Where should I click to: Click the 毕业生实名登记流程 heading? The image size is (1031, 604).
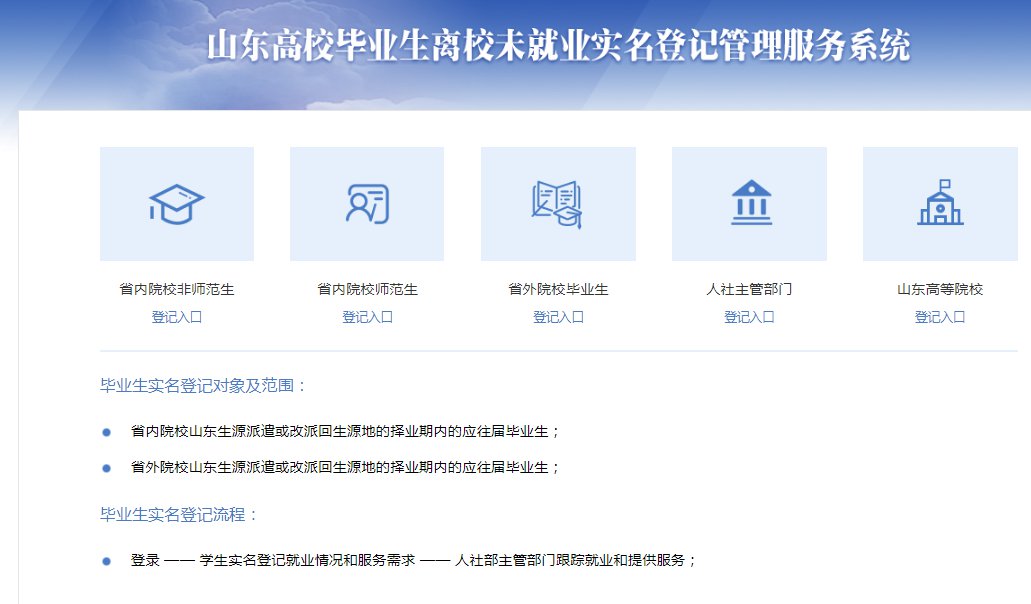coord(180,515)
